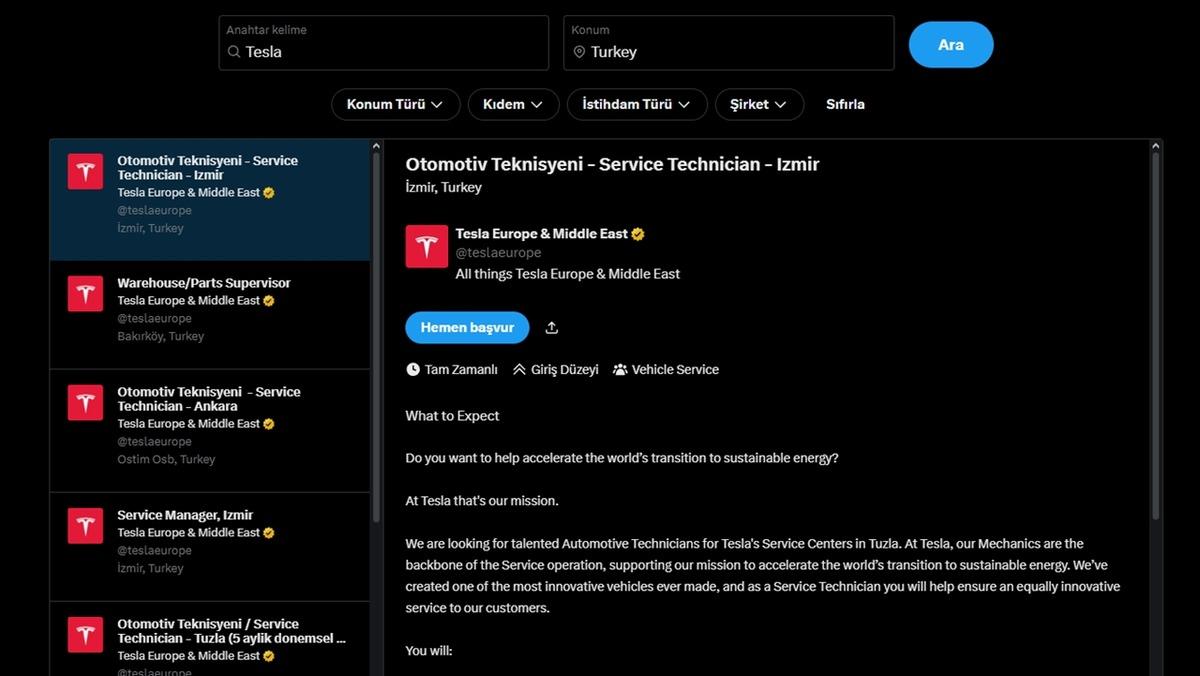Click the Tesla logo avatar in the job detail
The height and width of the screenshot is (676, 1200).
(x=426, y=246)
